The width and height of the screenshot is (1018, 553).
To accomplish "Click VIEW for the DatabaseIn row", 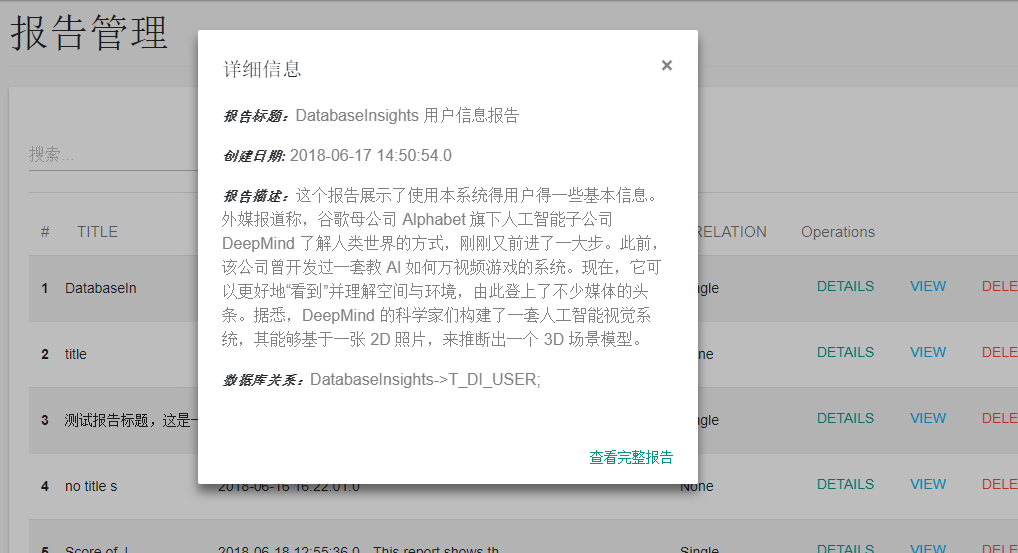I will [928, 286].
